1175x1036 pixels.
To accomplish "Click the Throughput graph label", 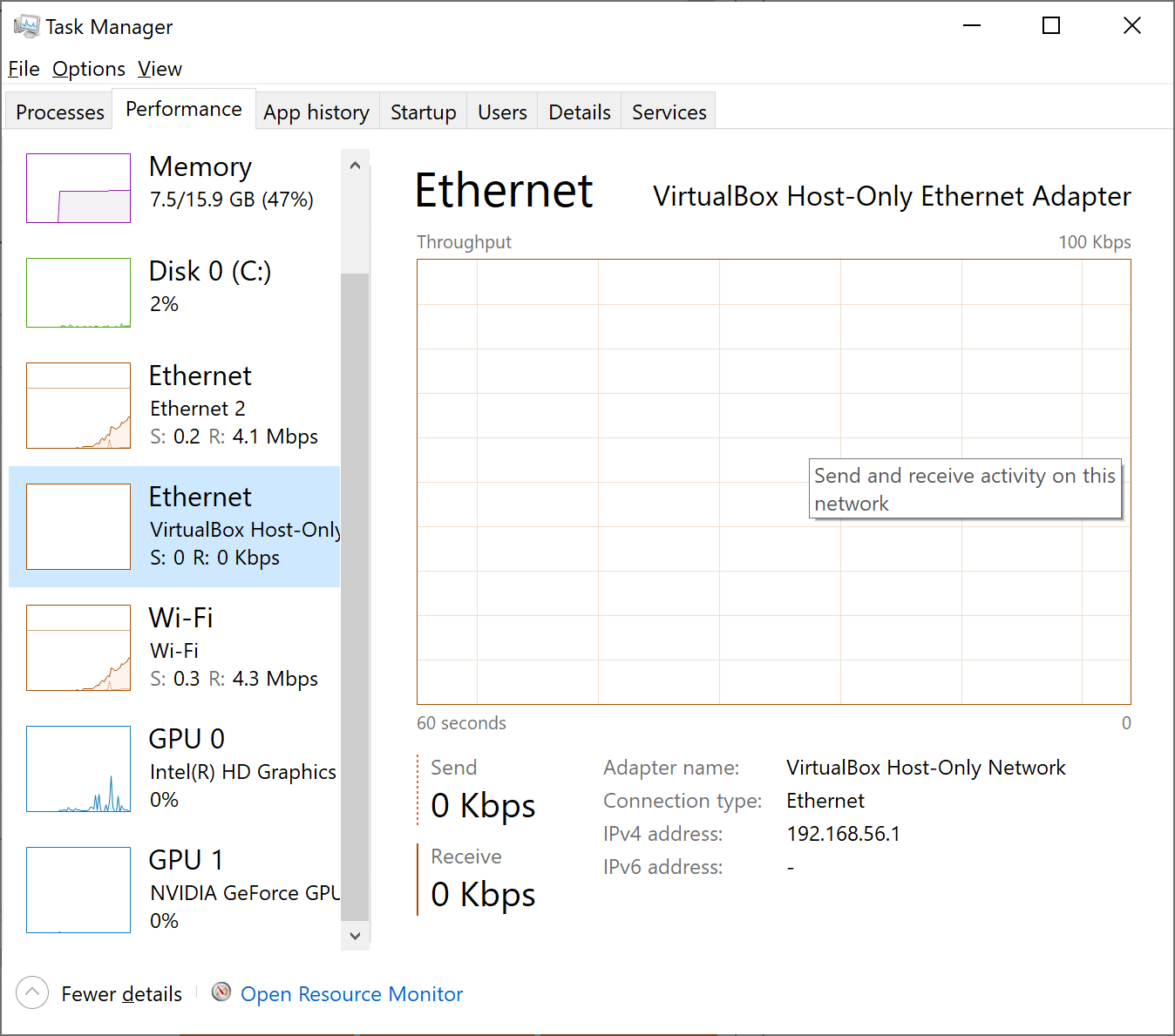I will (x=464, y=242).
